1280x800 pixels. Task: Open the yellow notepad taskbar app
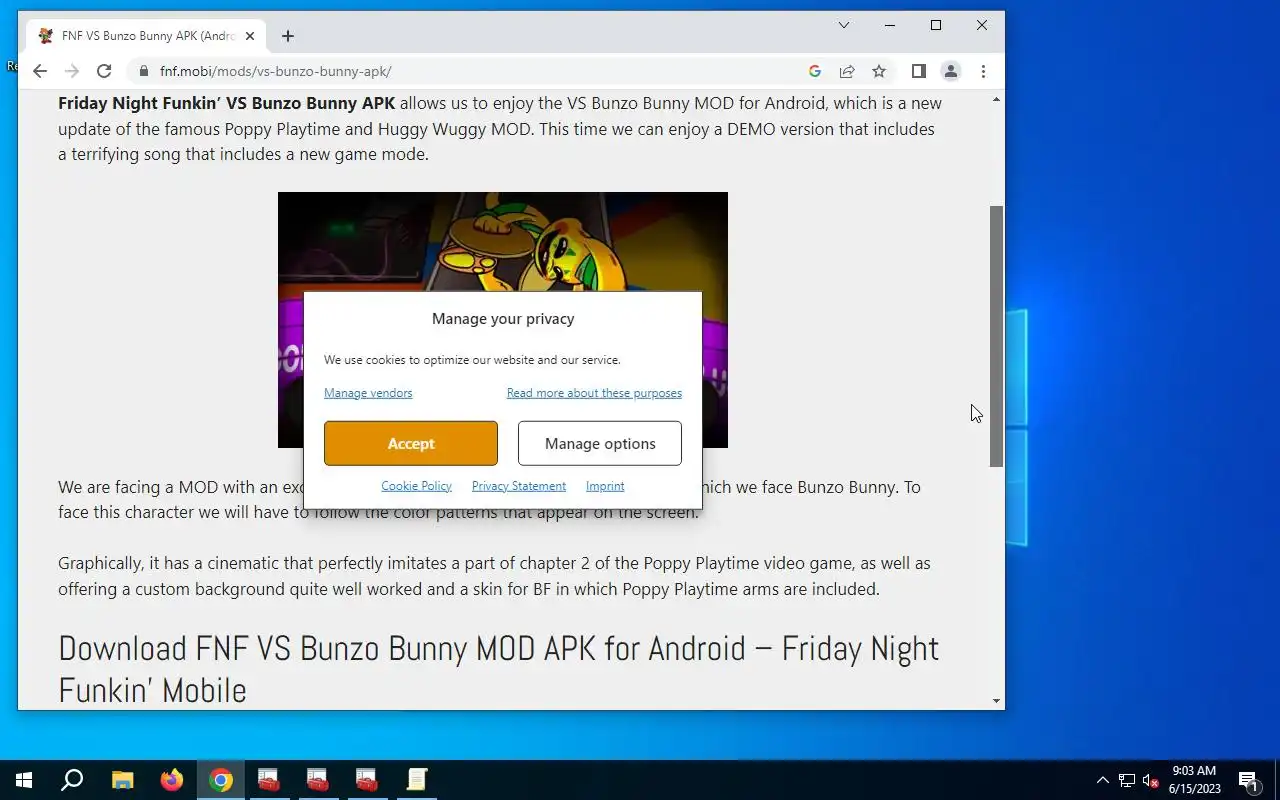pyautogui.click(x=417, y=780)
